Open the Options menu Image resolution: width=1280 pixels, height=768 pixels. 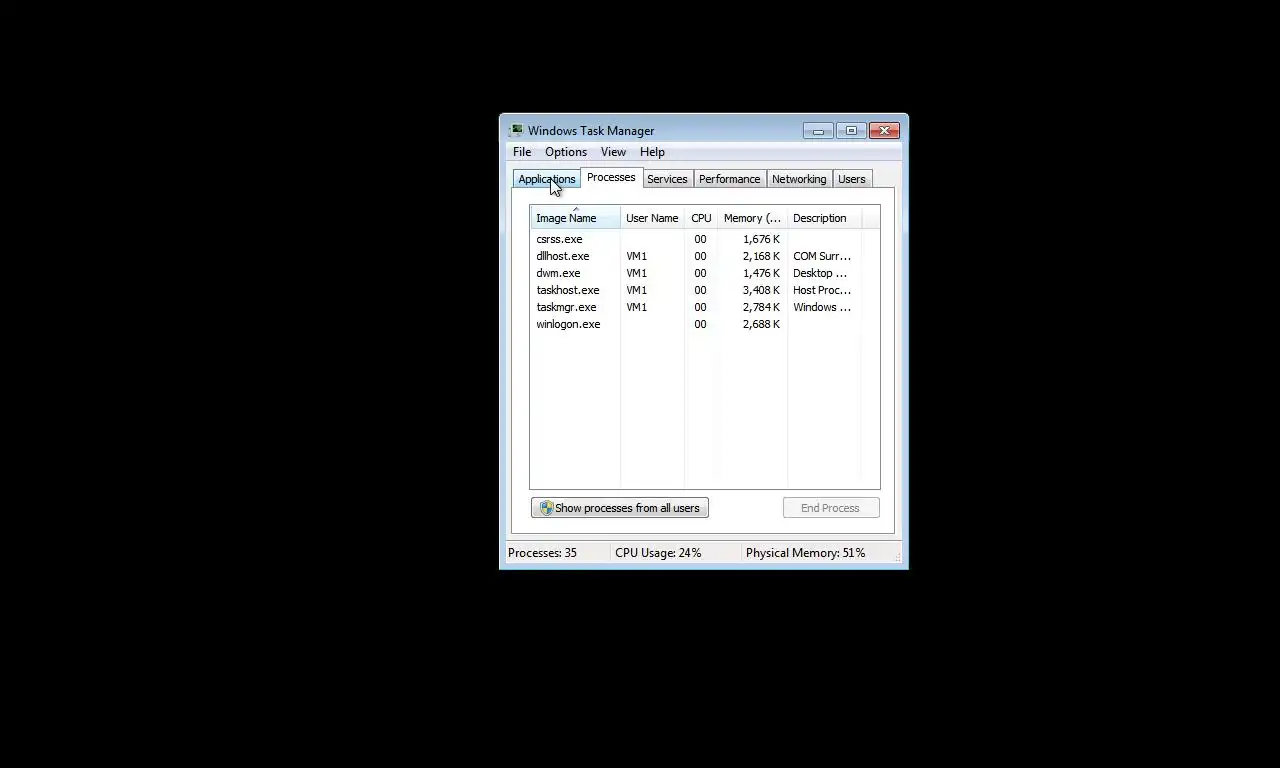pos(566,152)
